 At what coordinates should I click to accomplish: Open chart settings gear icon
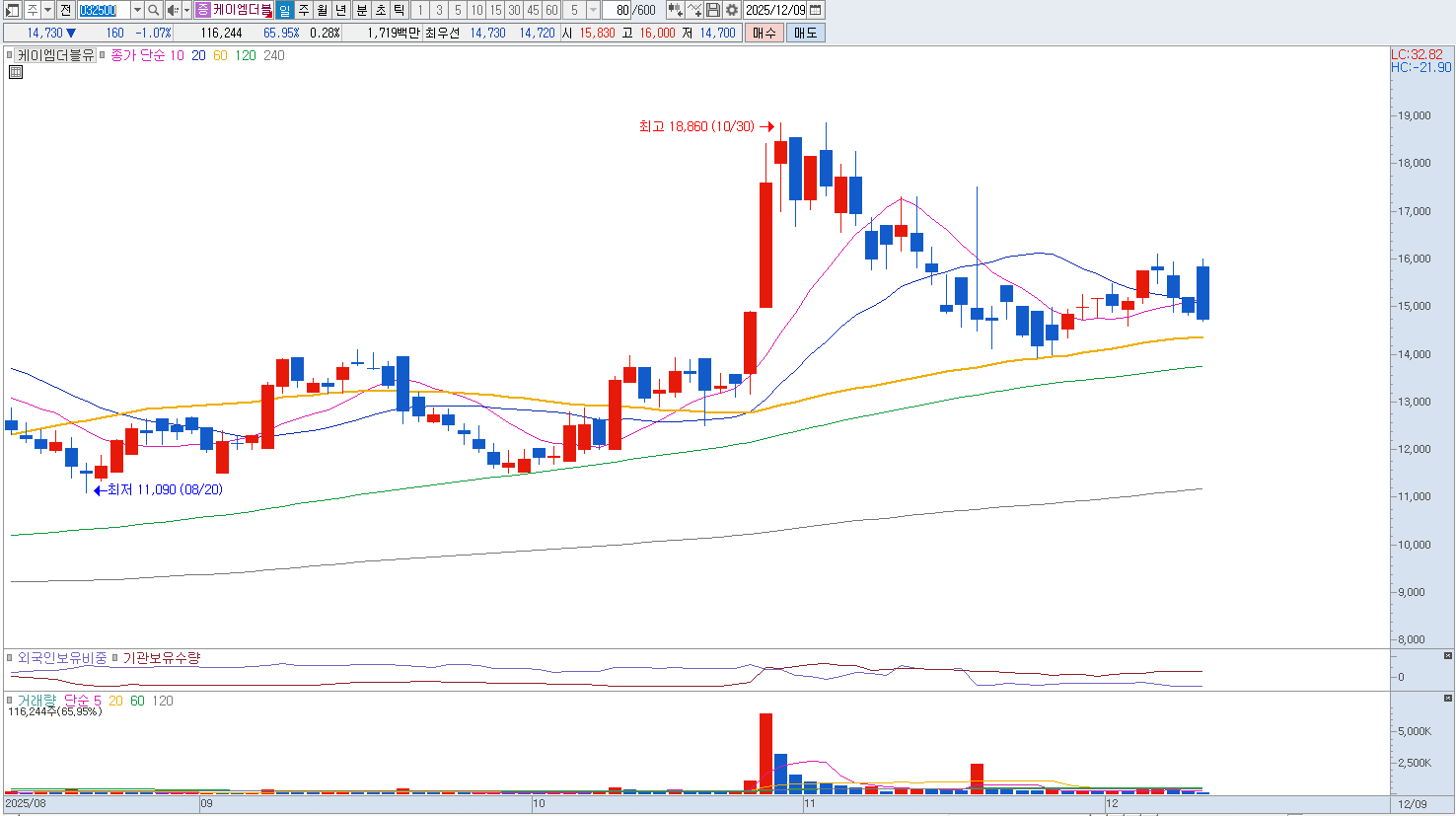[x=732, y=10]
